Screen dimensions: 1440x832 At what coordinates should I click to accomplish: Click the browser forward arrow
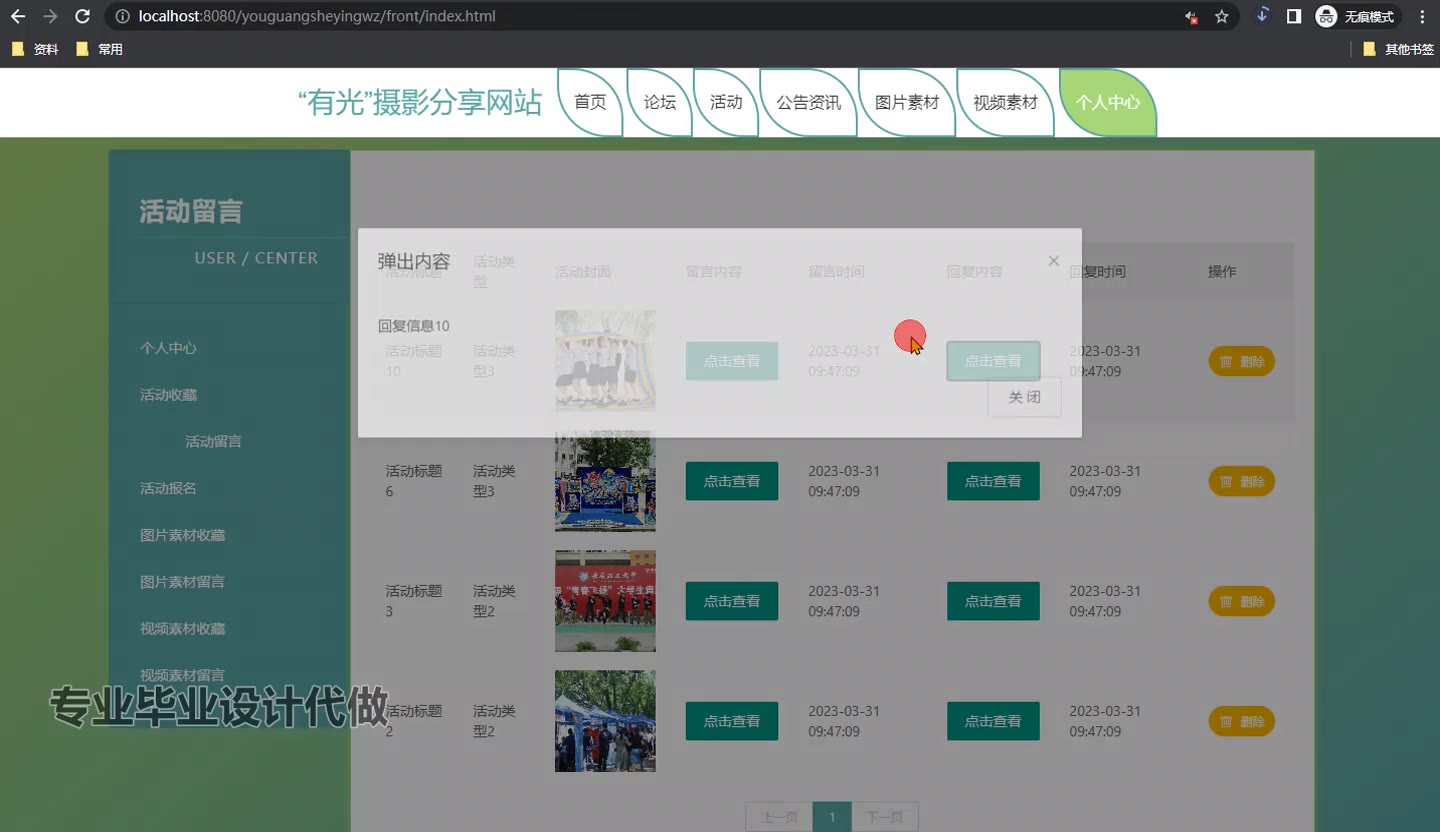tap(50, 16)
